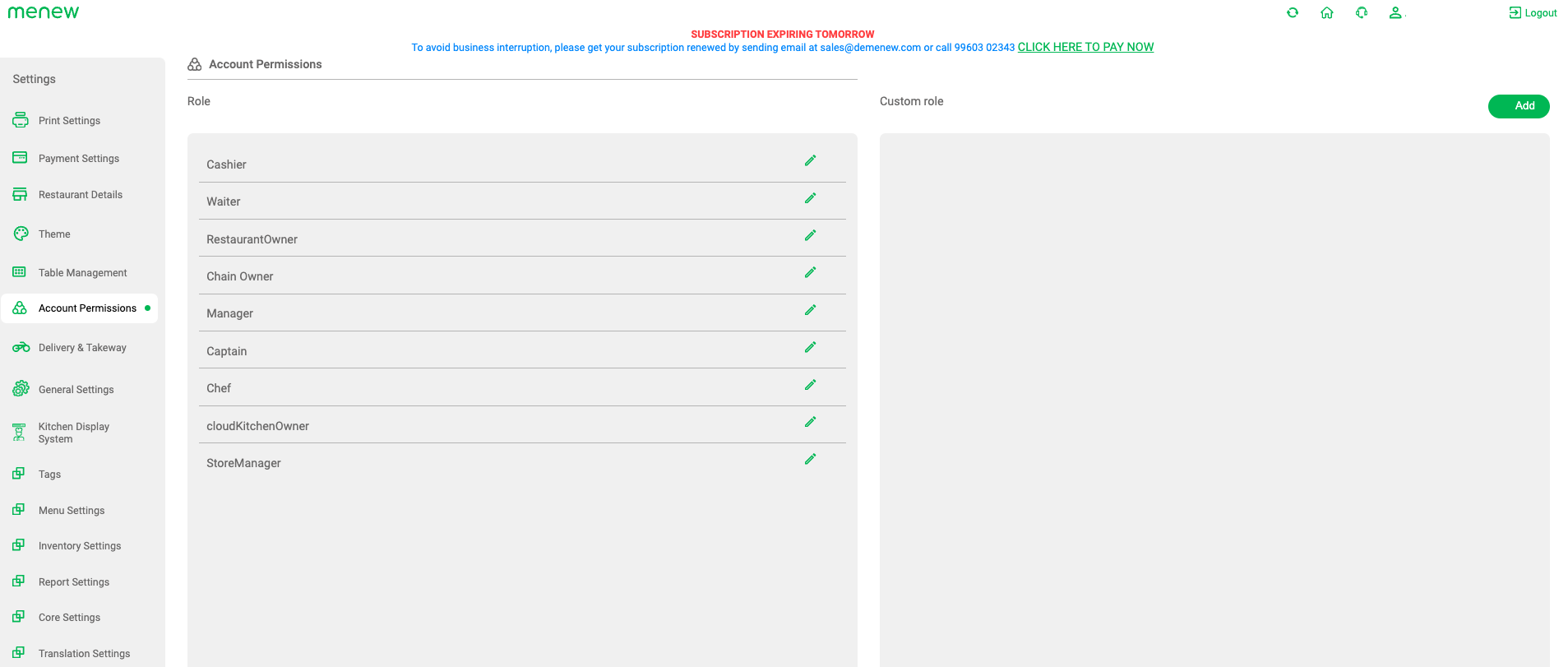Open Print Settings in sidebar
Screen dimensions: 1568x667
(x=69, y=121)
